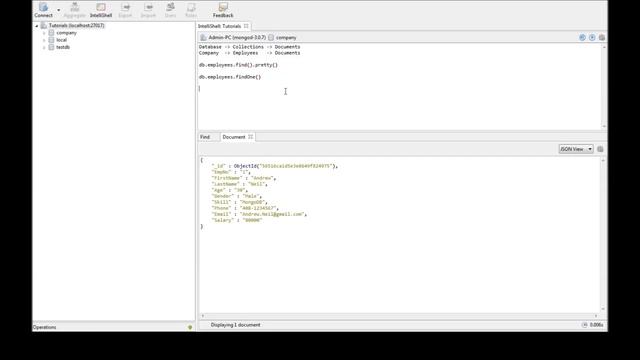The image size is (640, 360).
Task: Click the Aggregate toolbar icon
Action: pos(74,10)
